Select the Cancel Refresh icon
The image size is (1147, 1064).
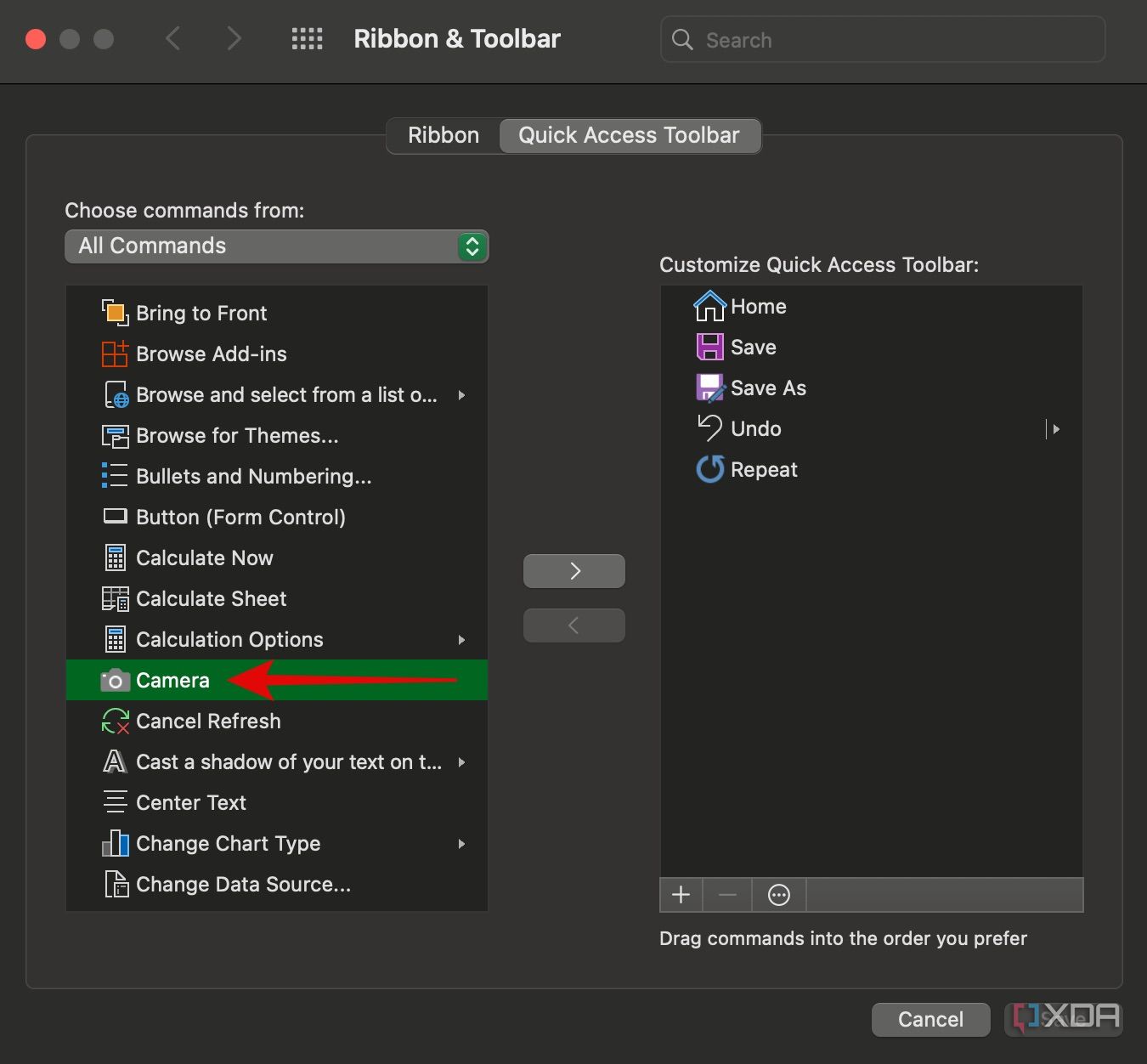pos(115,722)
